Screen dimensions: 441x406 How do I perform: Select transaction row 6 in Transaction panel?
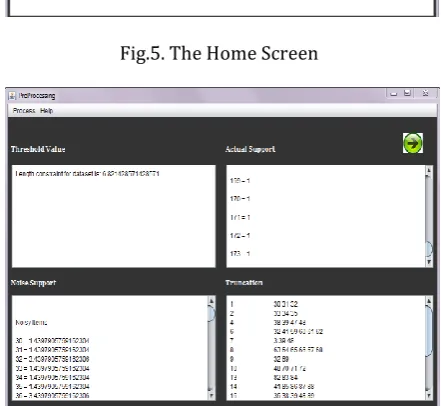276,331
